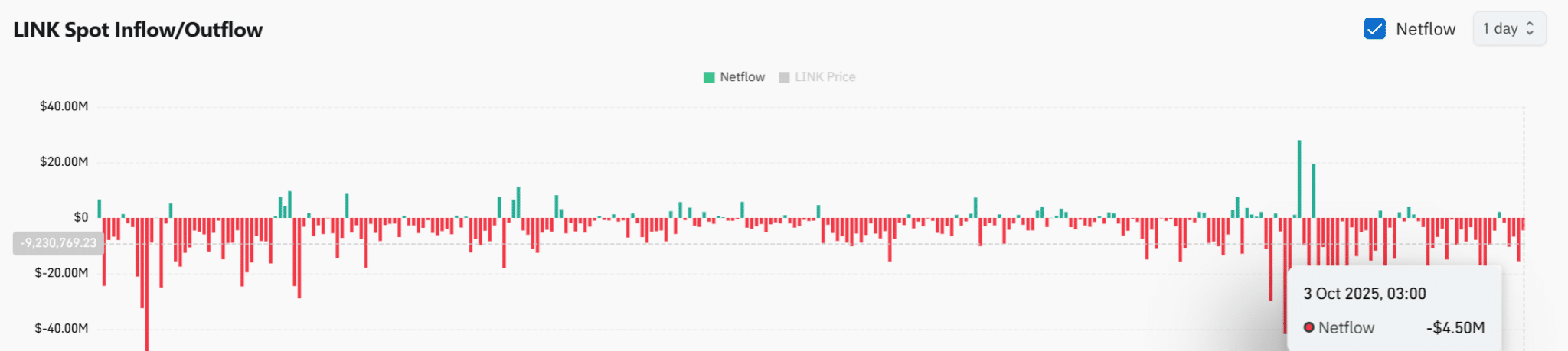This screenshot has height=351, width=1568.
Task: Click the 3 Oct 2025, 03:00 tooltip date
Action: pyautogui.click(x=1364, y=294)
